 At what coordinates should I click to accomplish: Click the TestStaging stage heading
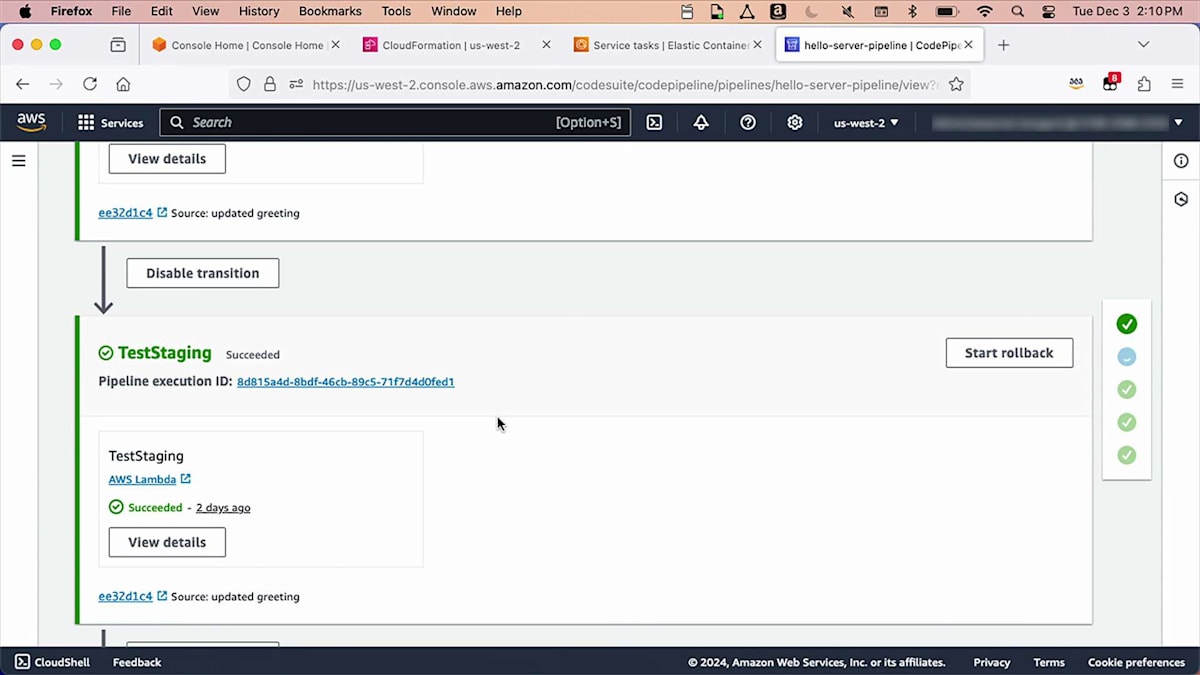(164, 353)
